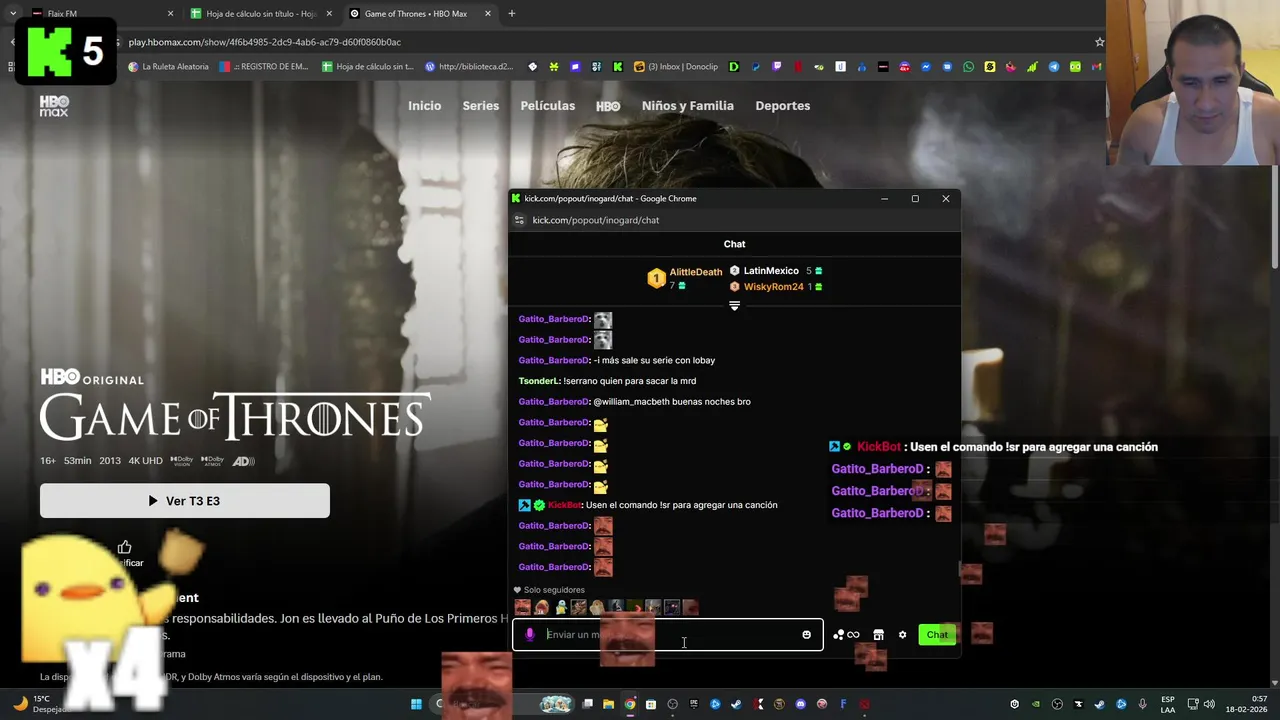The image size is (1280, 720).
Task: Click the ESP LAA language indicator
Action: point(1168,704)
